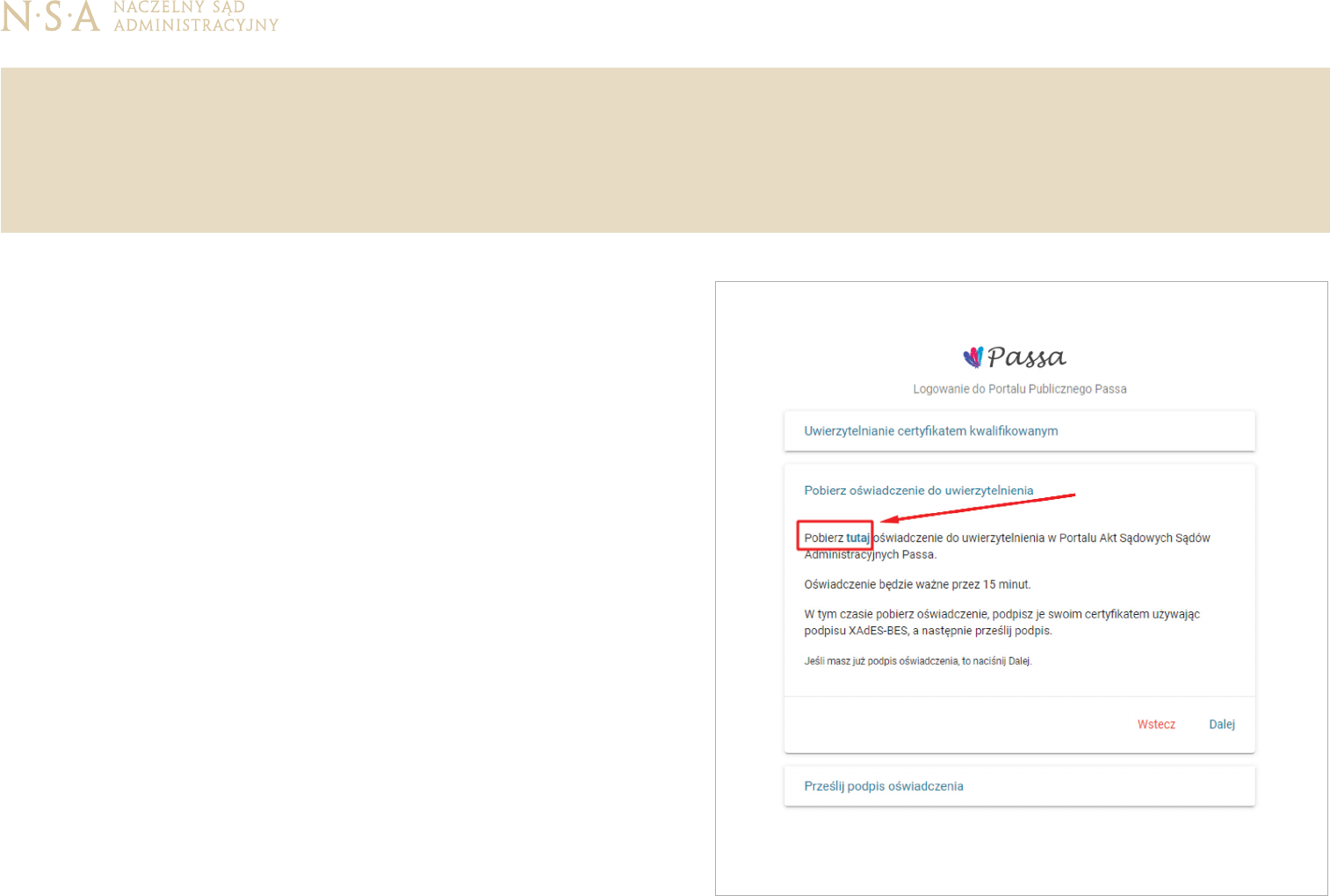Click the N·S·A logo in header
This screenshot has width=1330, height=896.
(x=50, y=17)
